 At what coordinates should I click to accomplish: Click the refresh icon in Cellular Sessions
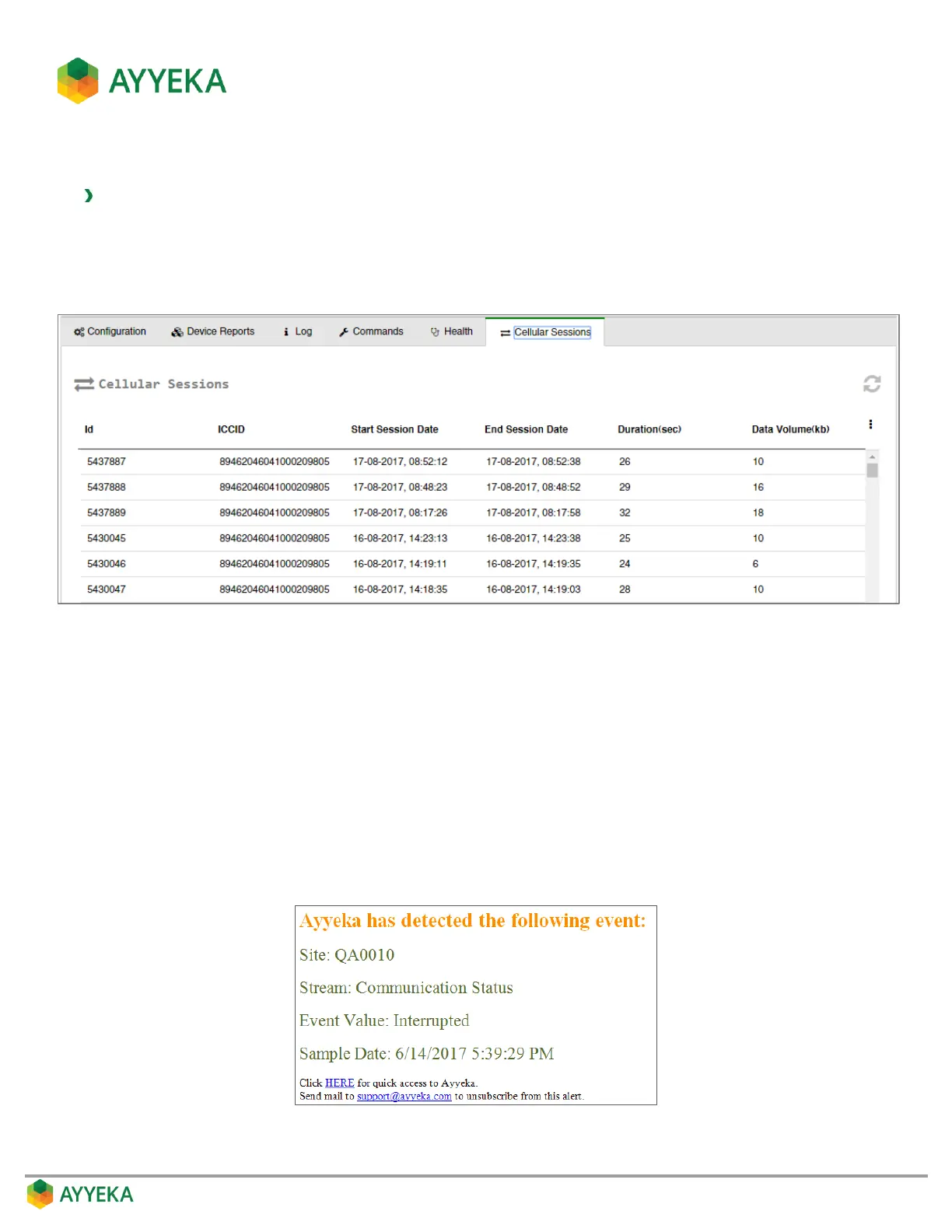pyautogui.click(x=872, y=383)
